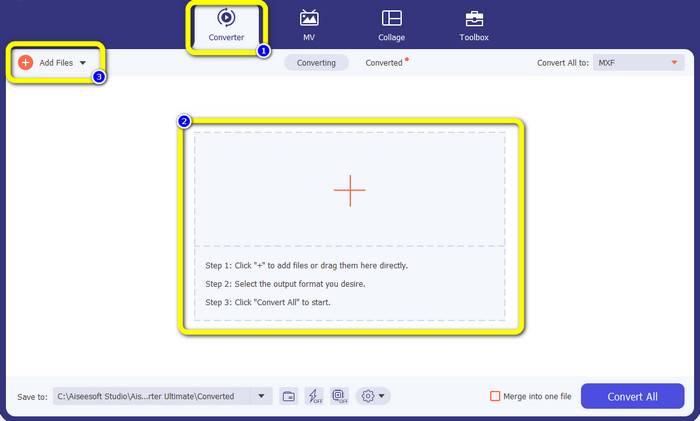Click the "Save to:" label
This screenshot has width=700, height=421.
point(32,397)
